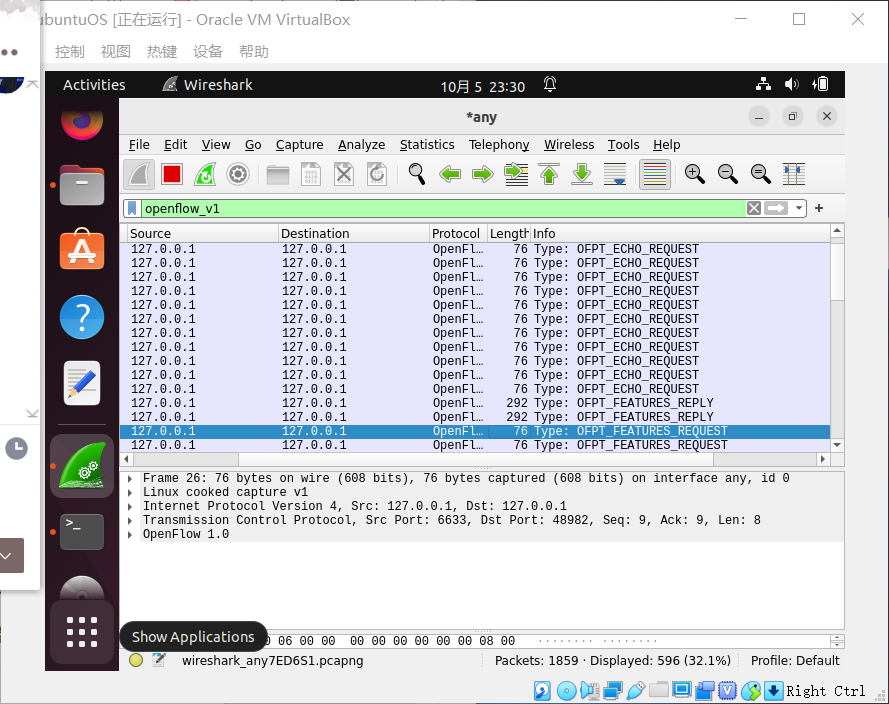Expand Internet Protocol Version 4 details
The height and width of the screenshot is (704, 889).
[130, 506]
